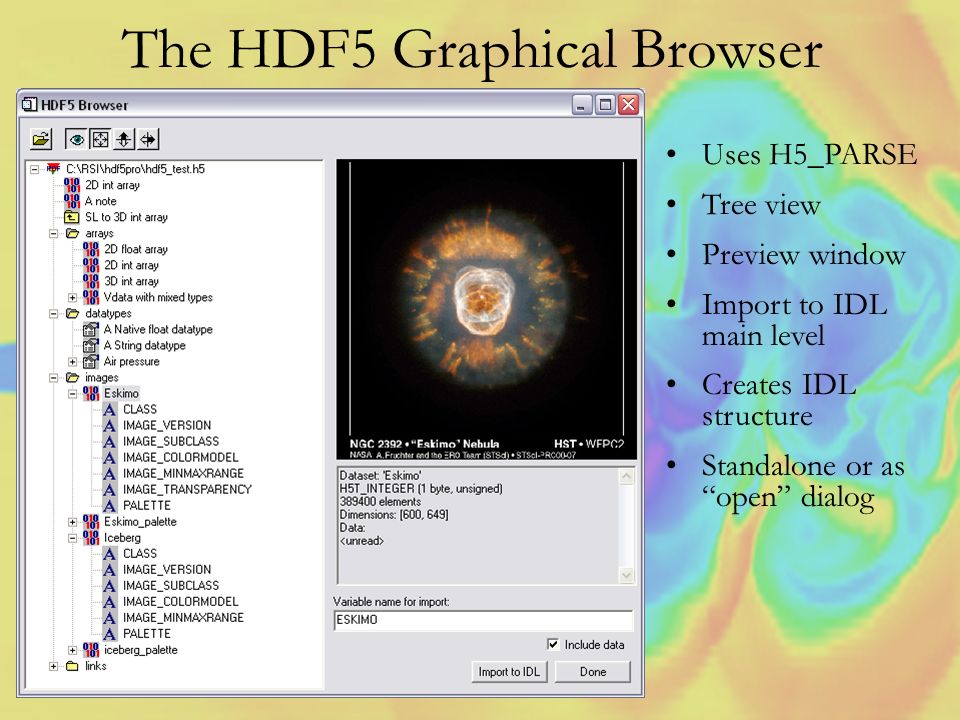Click the scroll up arrow in dataset info
960x720 pixels.
coord(626,476)
